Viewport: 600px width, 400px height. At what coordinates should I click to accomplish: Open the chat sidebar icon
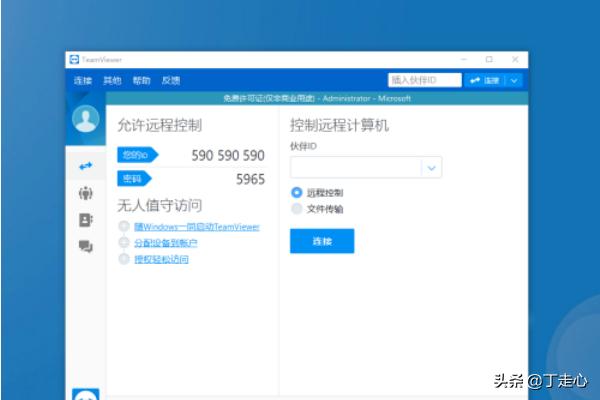coord(86,246)
